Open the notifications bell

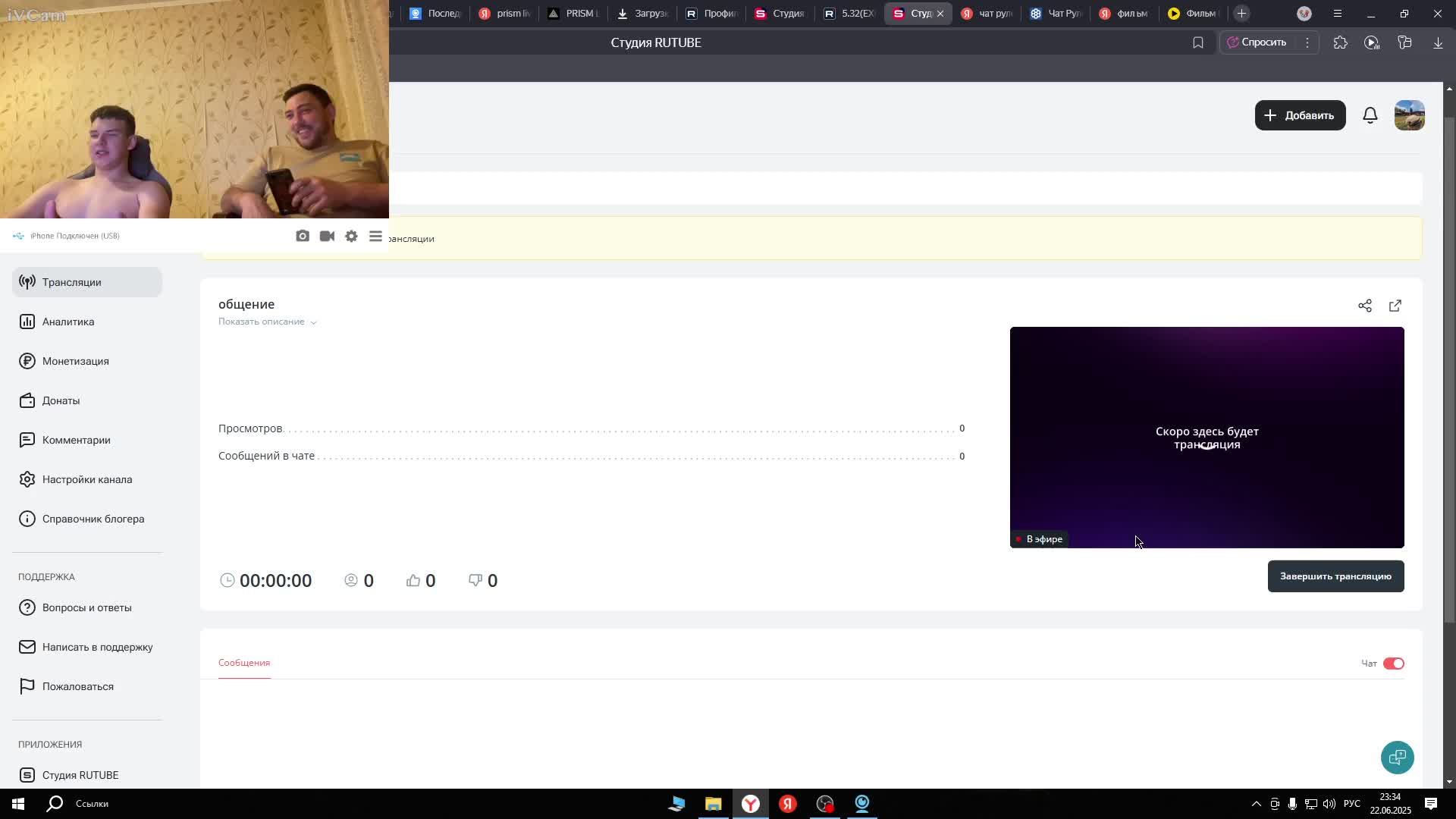click(1370, 115)
